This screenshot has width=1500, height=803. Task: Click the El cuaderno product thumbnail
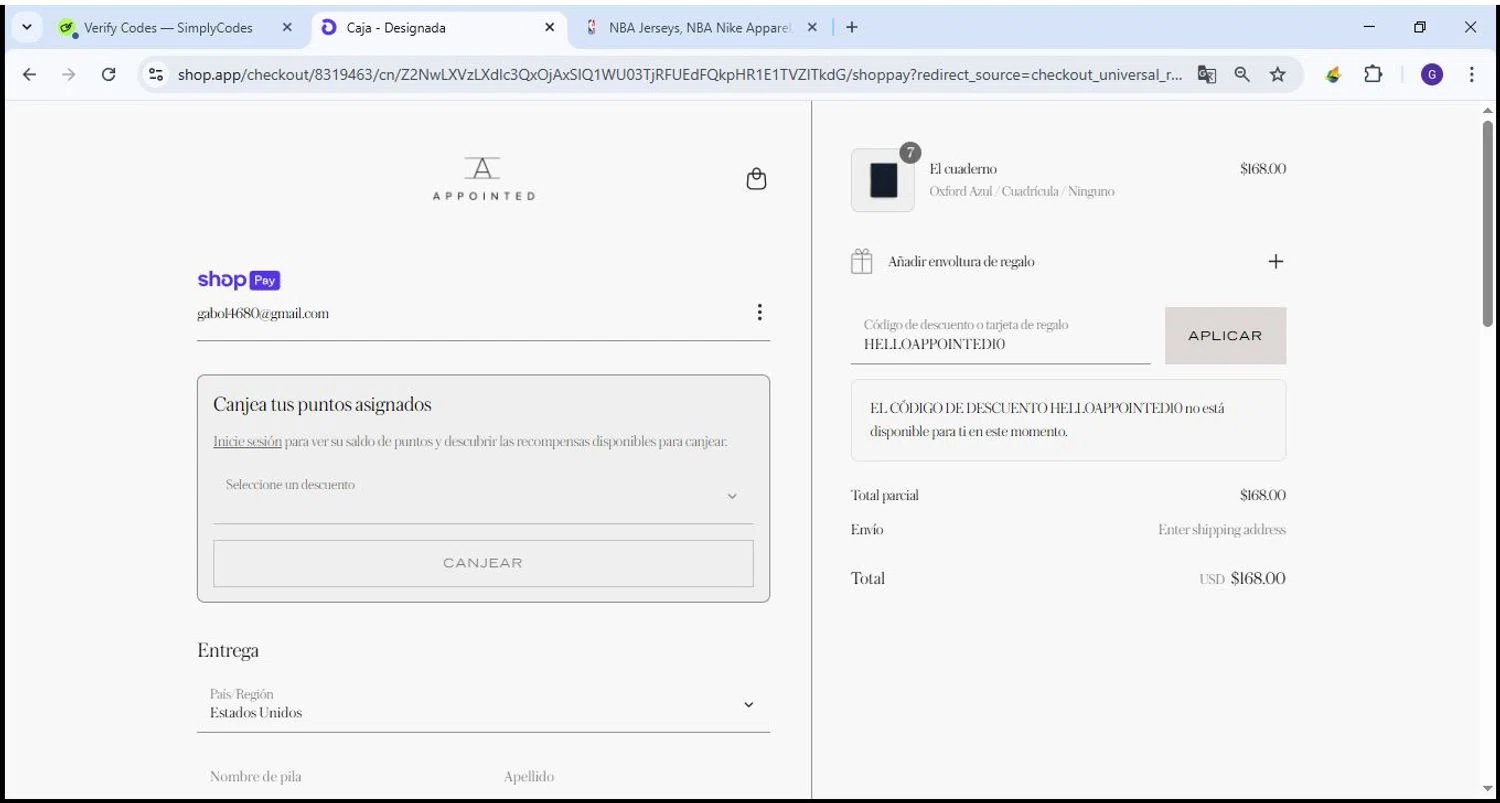coord(882,180)
